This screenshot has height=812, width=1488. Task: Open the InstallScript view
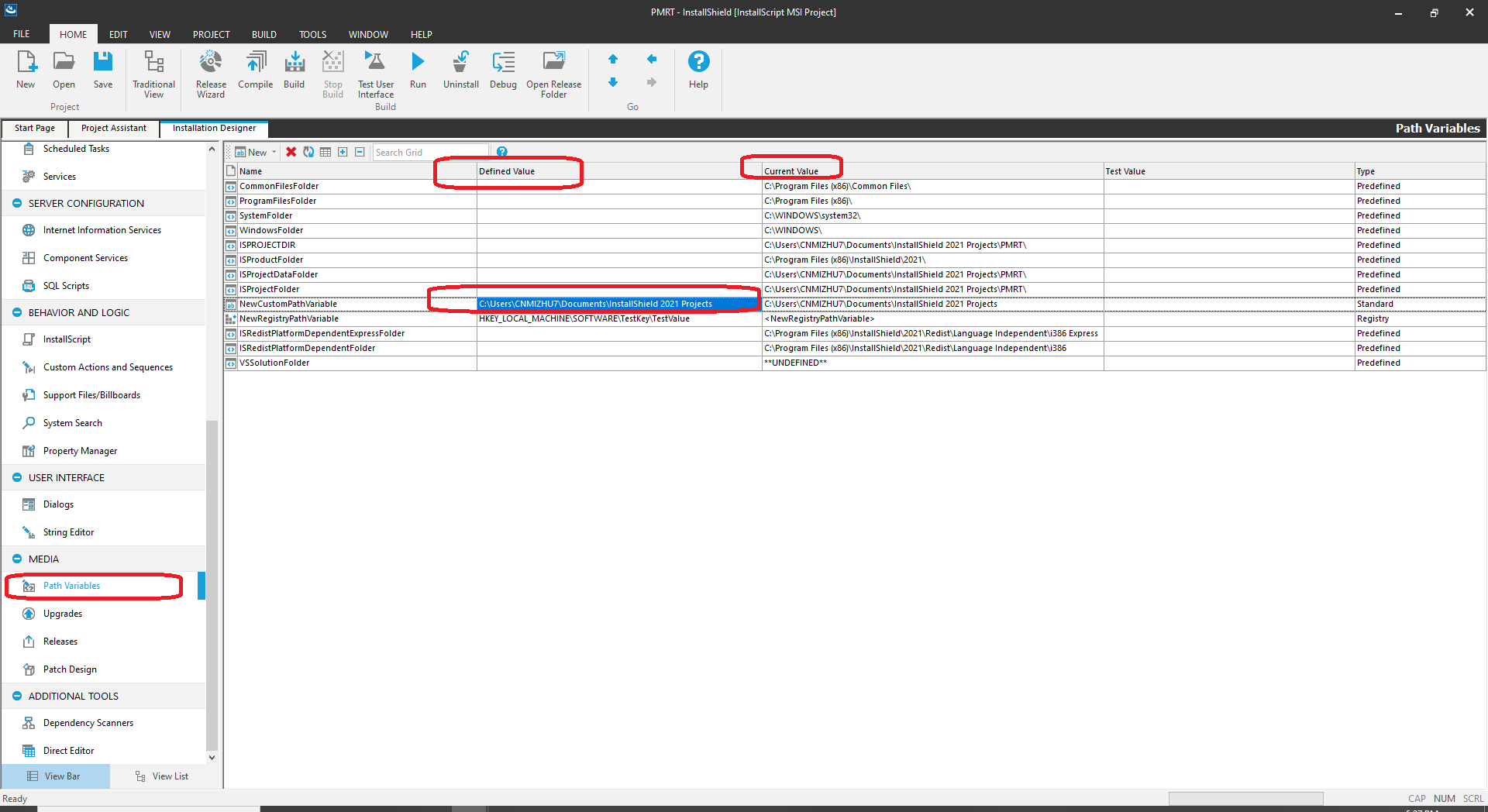tap(67, 339)
